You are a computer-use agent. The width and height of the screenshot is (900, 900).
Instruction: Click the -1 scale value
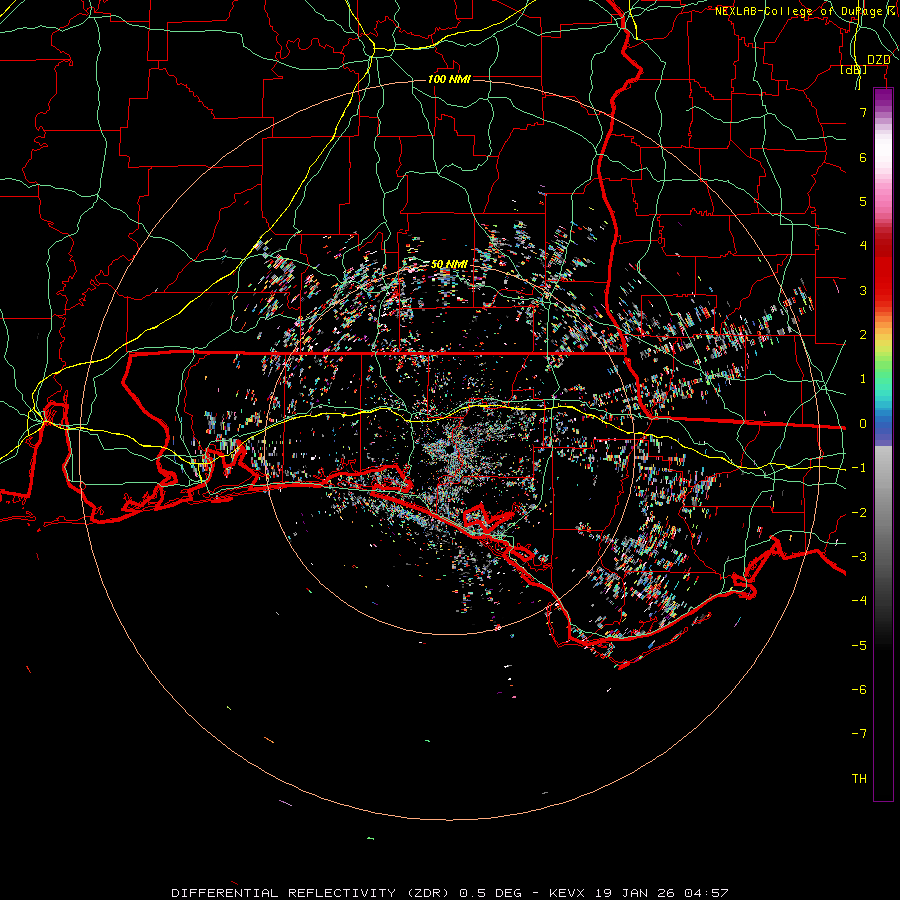click(x=859, y=468)
